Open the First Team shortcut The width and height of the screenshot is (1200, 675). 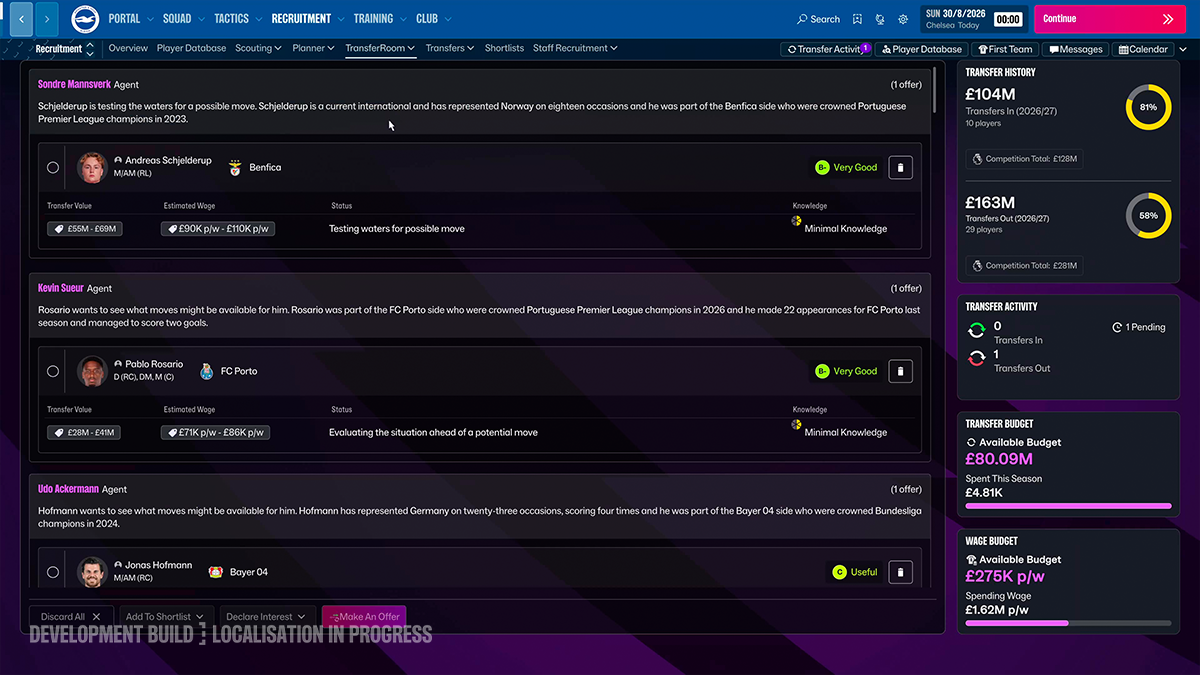1005,49
